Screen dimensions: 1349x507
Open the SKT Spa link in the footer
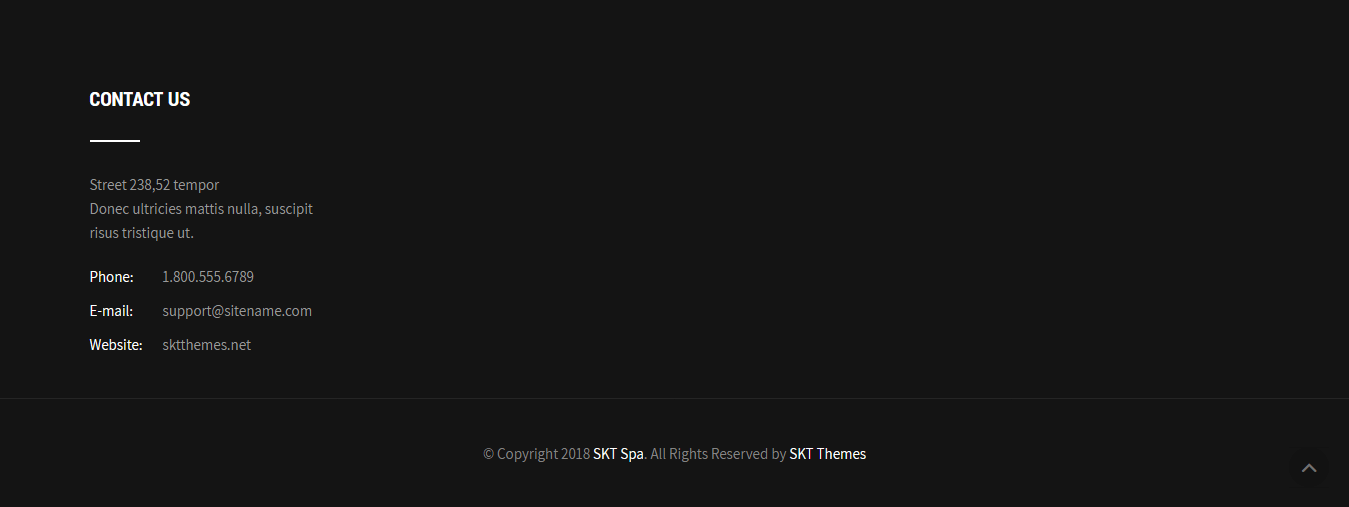coord(618,454)
